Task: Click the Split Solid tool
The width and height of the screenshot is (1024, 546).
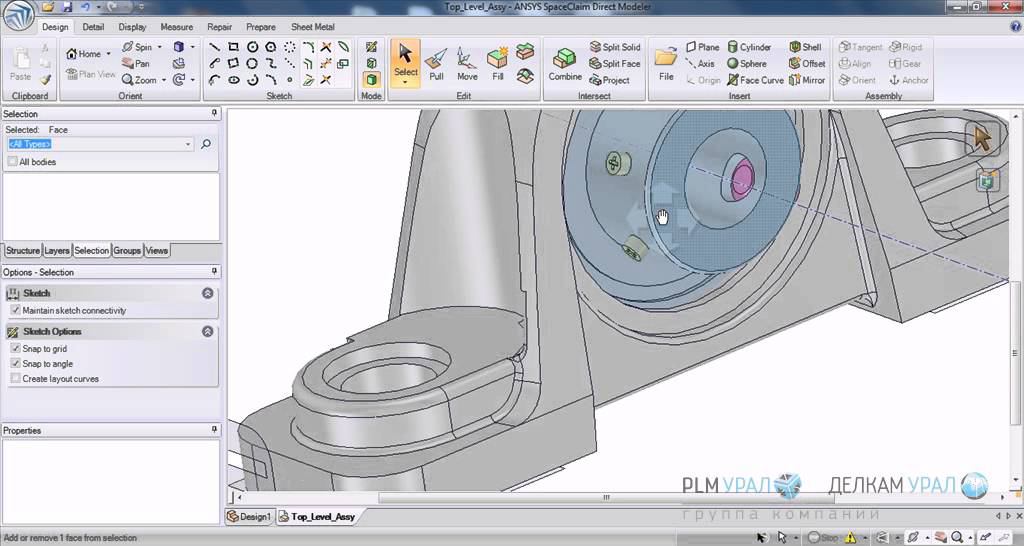Action: click(615, 47)
